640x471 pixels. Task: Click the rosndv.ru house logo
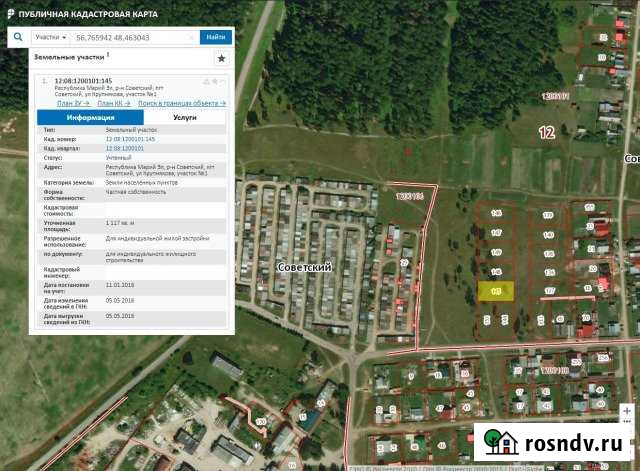pos(501,441)
